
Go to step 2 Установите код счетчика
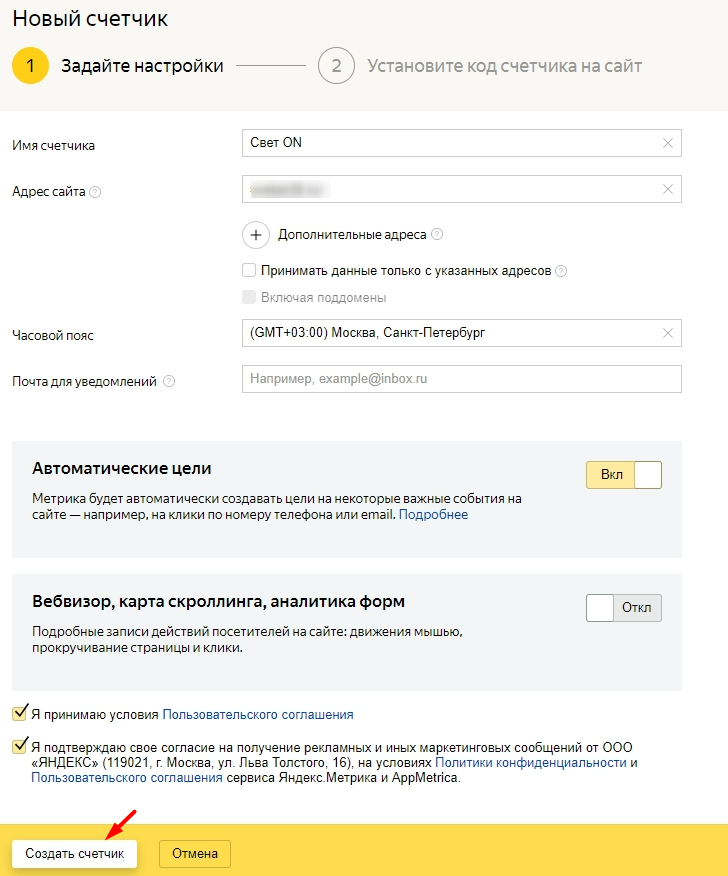[480, 66]
